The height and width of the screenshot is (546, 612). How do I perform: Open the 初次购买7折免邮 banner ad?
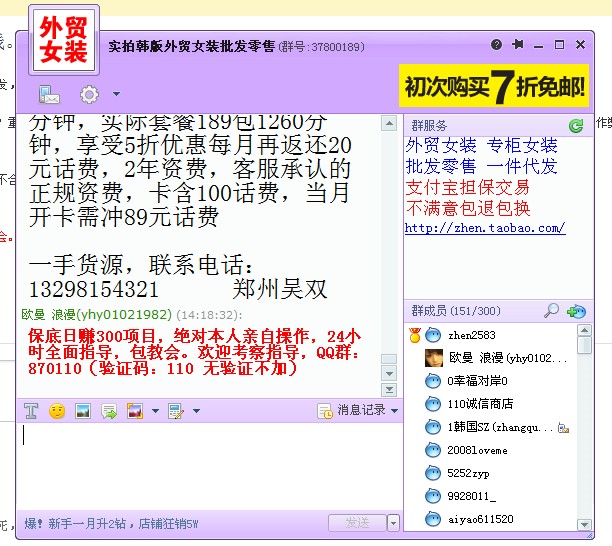click(x=493, y=86)
